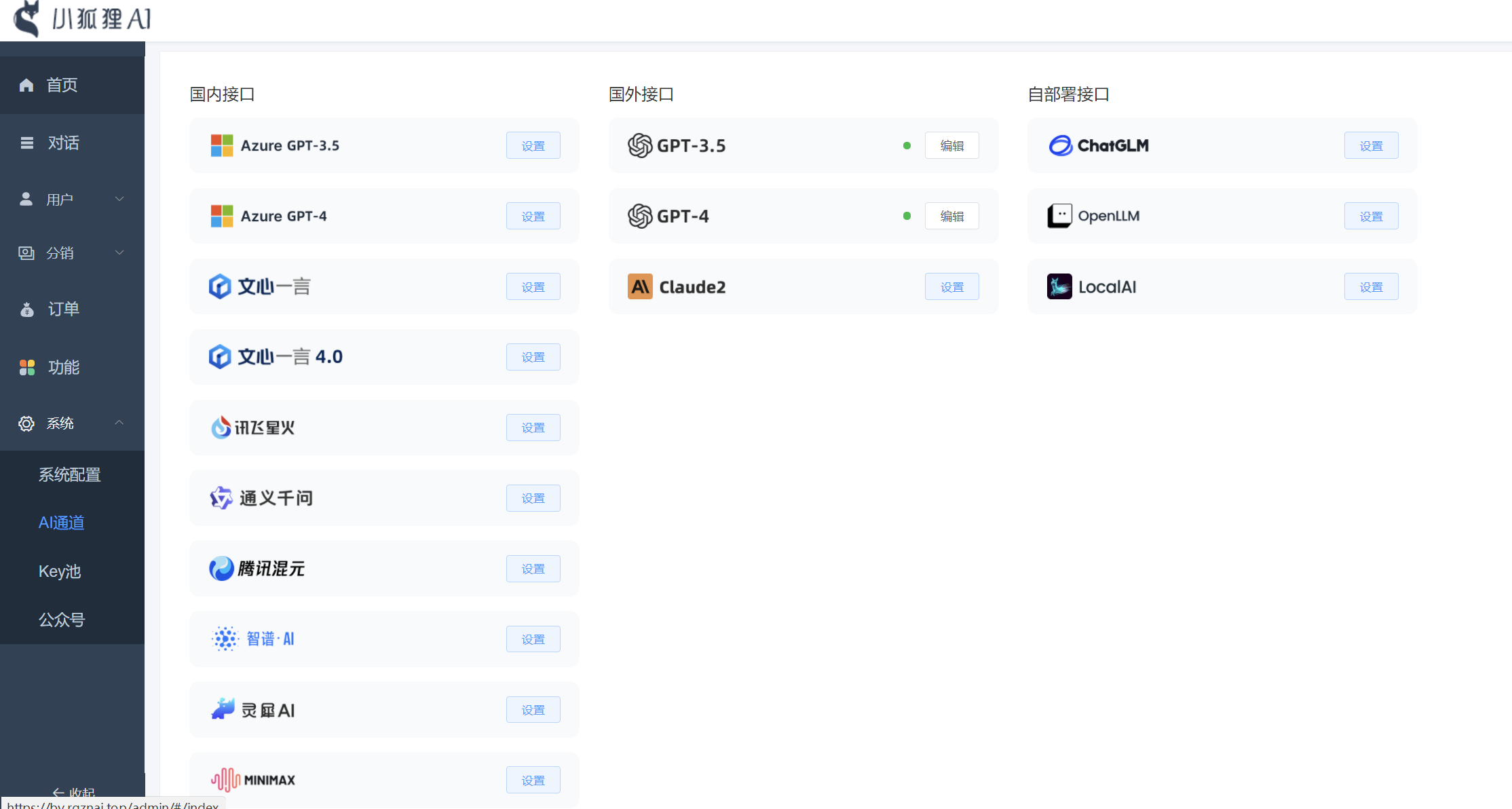Screen dimensions: 1512x809
Task: Click the green status dot beside GPT-3.5
Action: (907, 145)
